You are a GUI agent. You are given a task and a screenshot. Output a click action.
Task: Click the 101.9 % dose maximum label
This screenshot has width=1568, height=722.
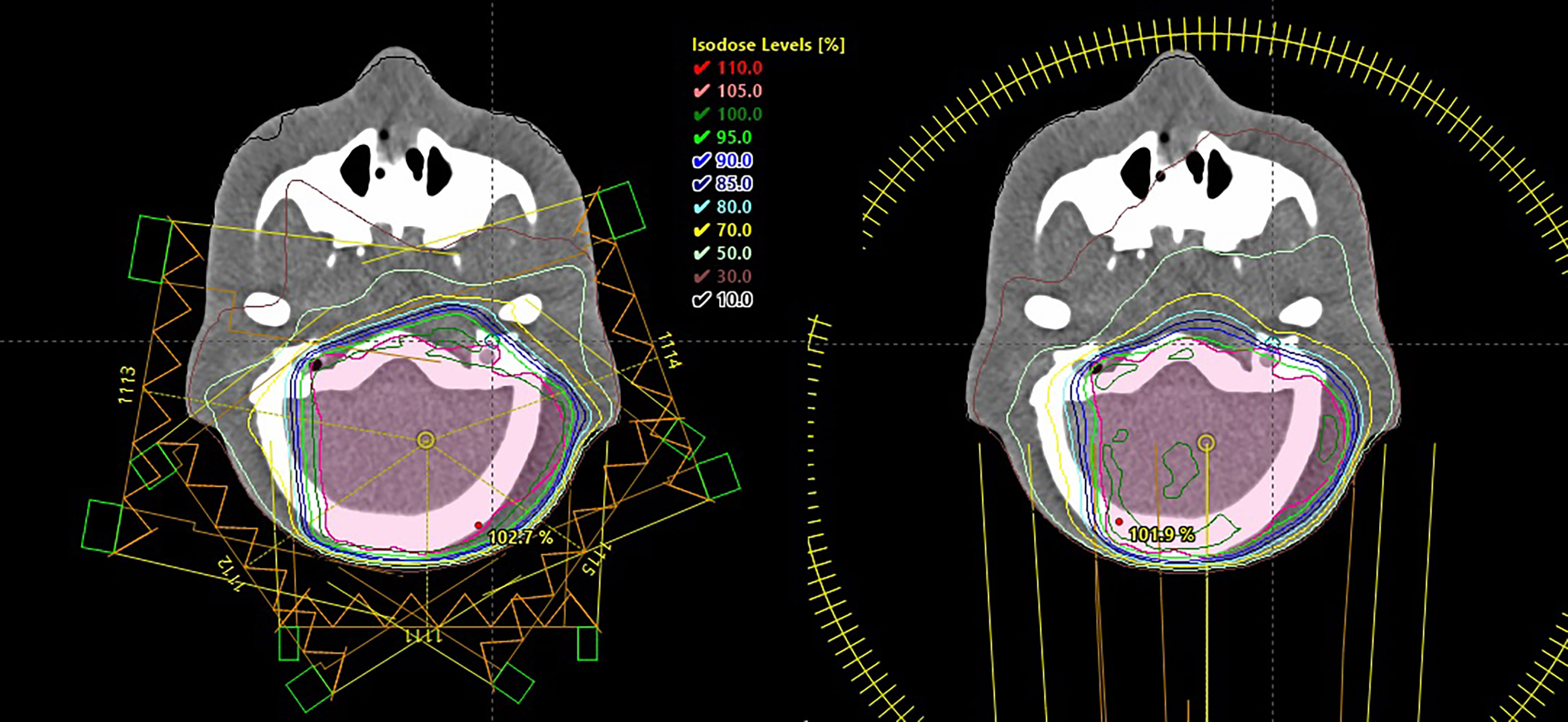[x=1161, y=534]
